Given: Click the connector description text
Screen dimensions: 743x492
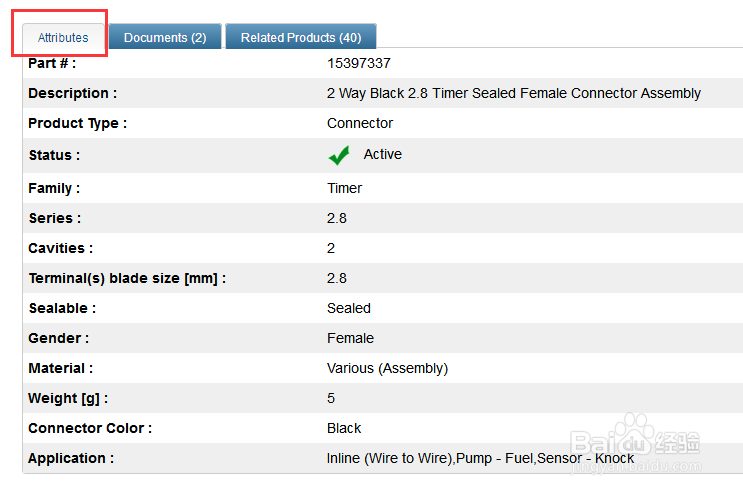Looking at the screenshot, I should tap(514, 93).
